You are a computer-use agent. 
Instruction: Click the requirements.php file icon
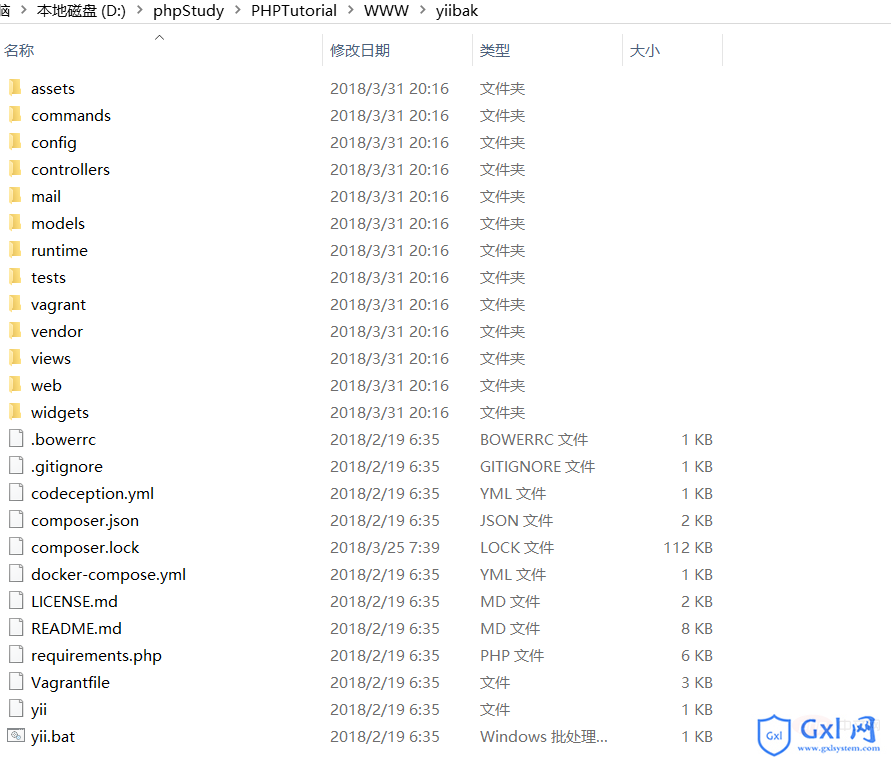[16, 655]
